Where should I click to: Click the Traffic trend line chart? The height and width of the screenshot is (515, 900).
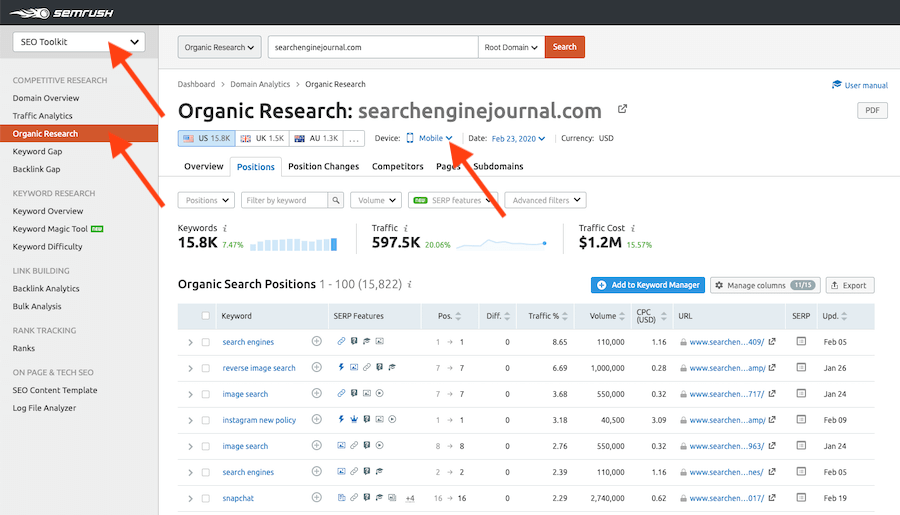pos(502,245)
